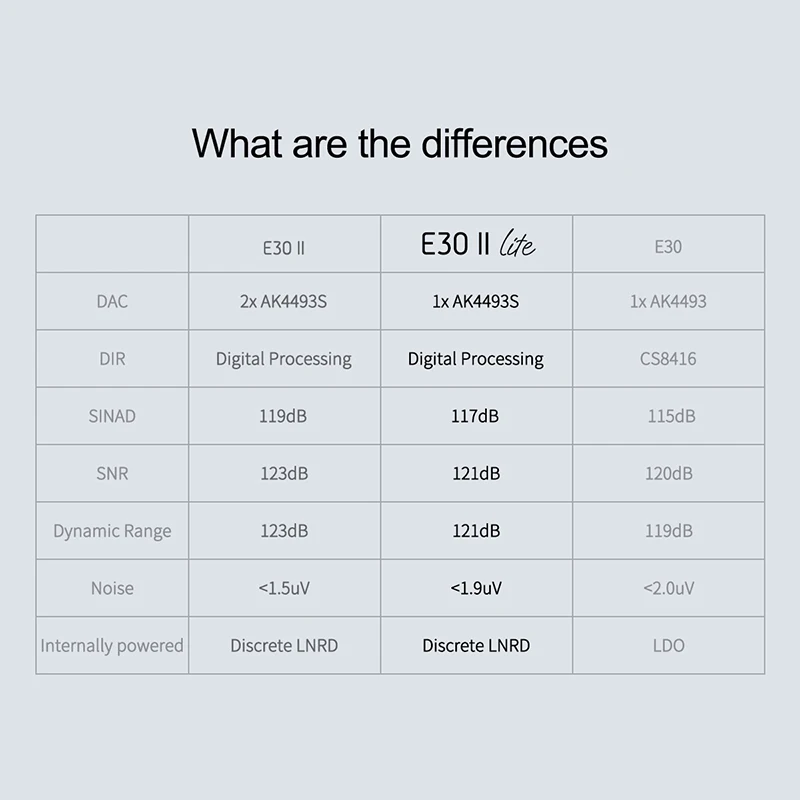Screen dimensions: 800x800
Task: Click the E30 II lite column header
Action: click(477, 245)
